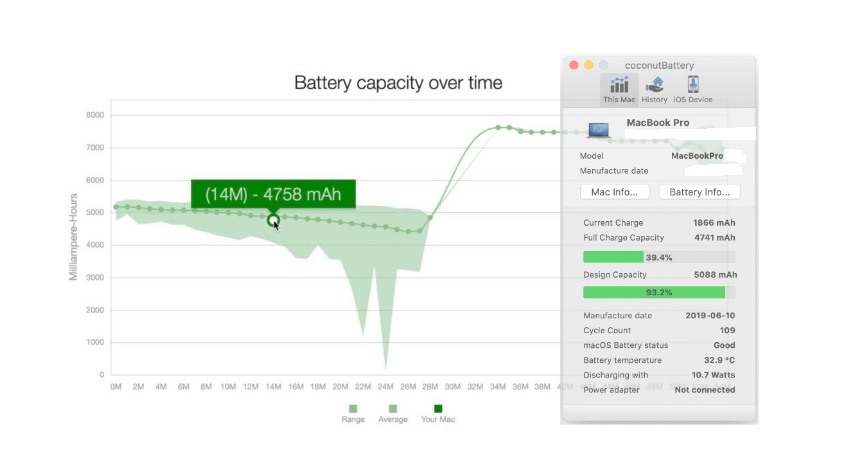Open the iOS Device tab
Viewport: 856px width, 453px height.
pos(693,90)
